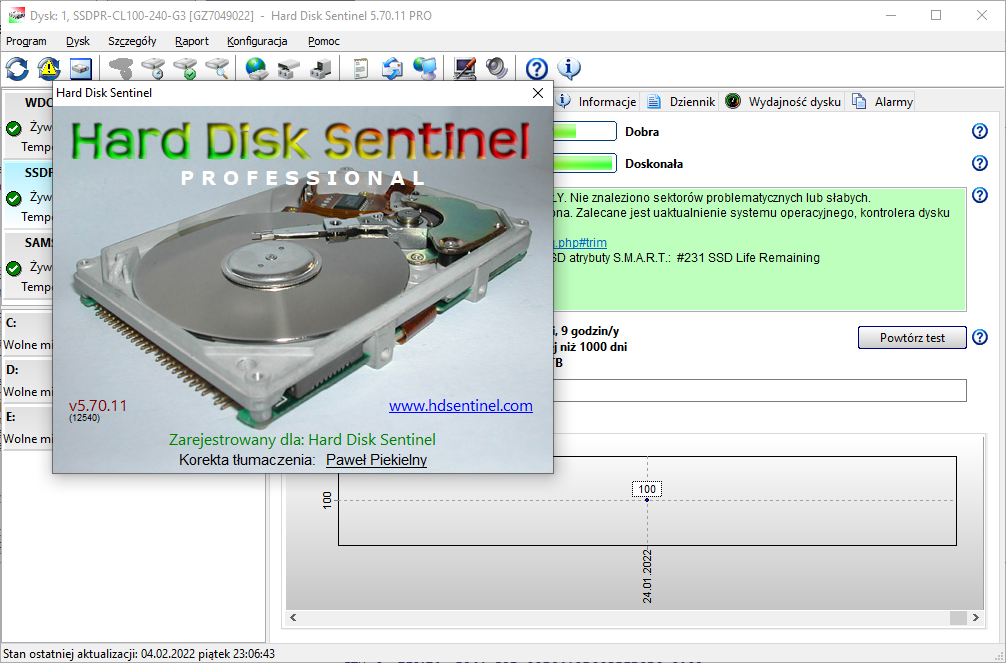Click disk icon with magnifying glass
Screen dimensions: 1006x663
pyautogui.click(x=217, y=68)
